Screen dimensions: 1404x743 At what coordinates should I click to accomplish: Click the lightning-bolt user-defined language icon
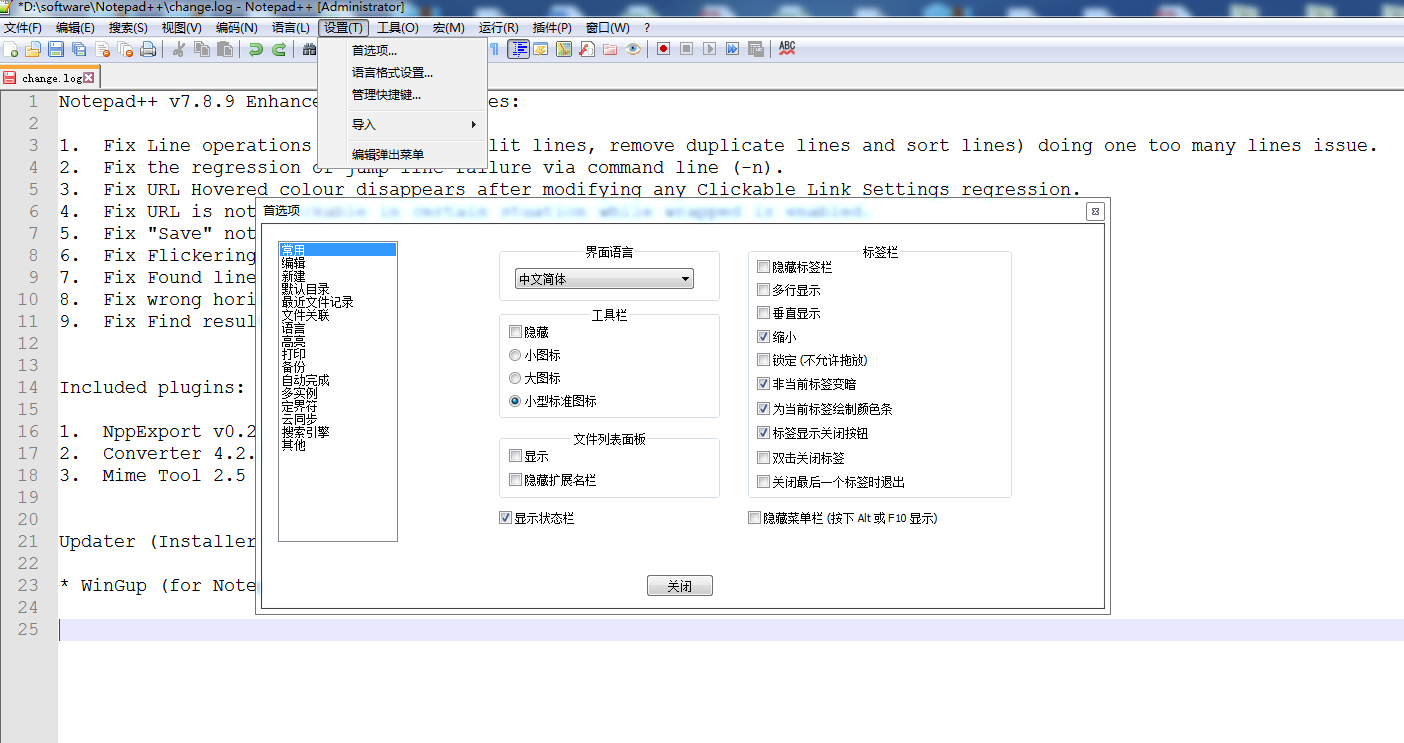click(541, 49)
